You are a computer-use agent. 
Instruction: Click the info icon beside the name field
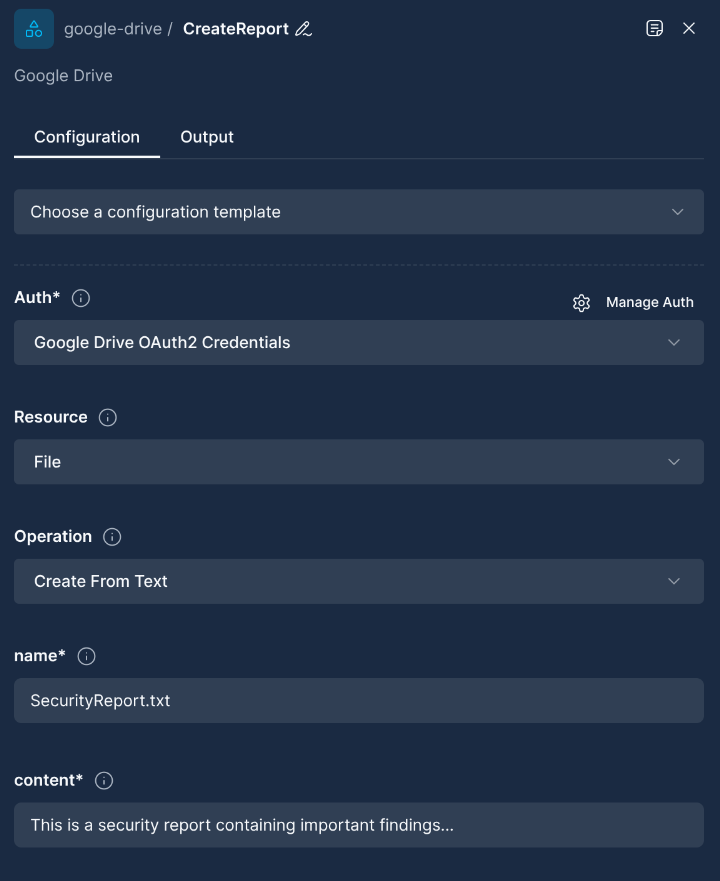pyautogui.click(x=86, y=656)
